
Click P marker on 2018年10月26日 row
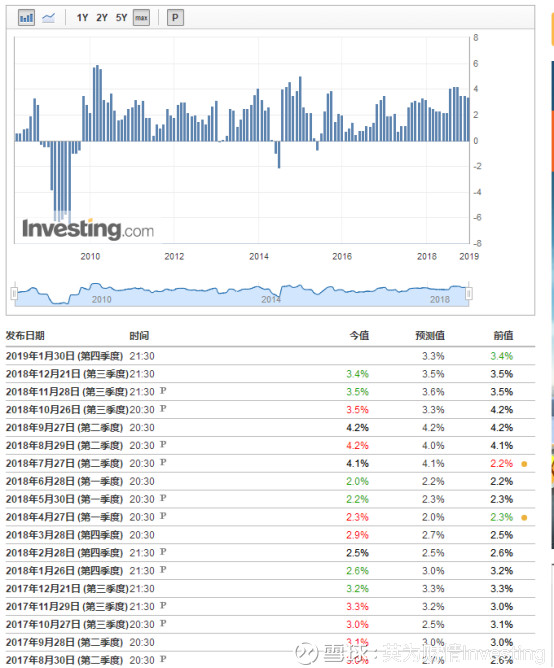tap(163, 409)
